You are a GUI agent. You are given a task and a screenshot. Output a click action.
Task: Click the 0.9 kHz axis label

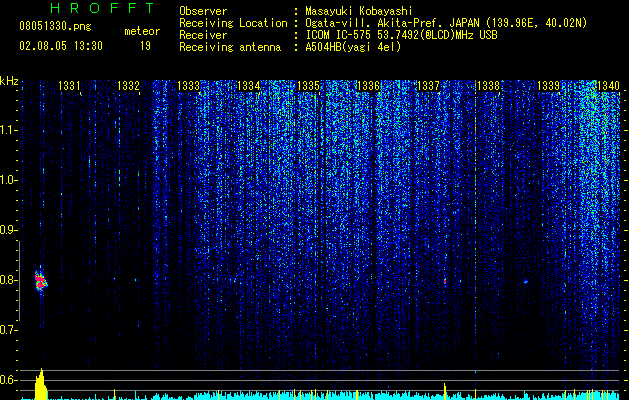click(x=7, y=230)
